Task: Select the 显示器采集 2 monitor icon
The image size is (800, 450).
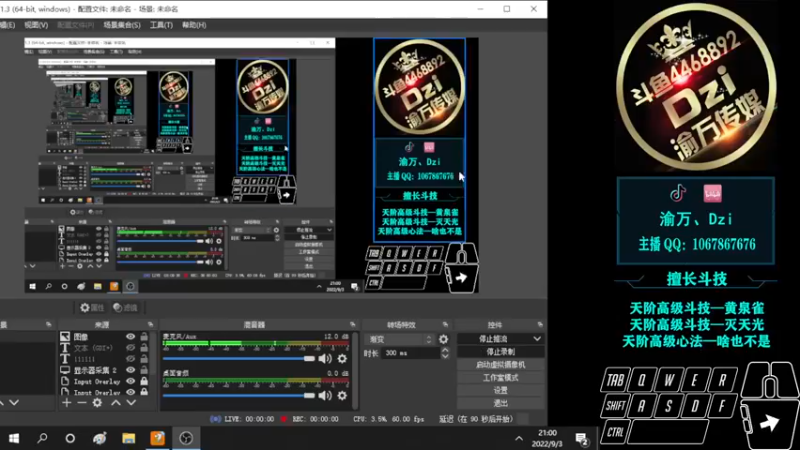Action: click(x=65, y=370)
